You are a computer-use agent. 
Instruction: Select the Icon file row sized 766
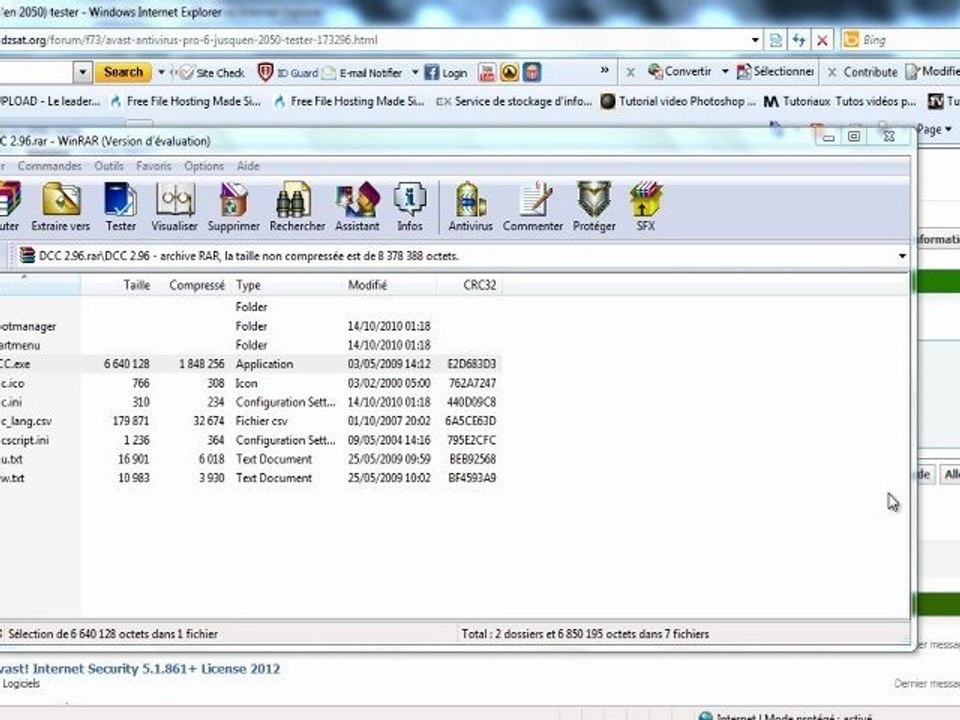pos(250,383)
